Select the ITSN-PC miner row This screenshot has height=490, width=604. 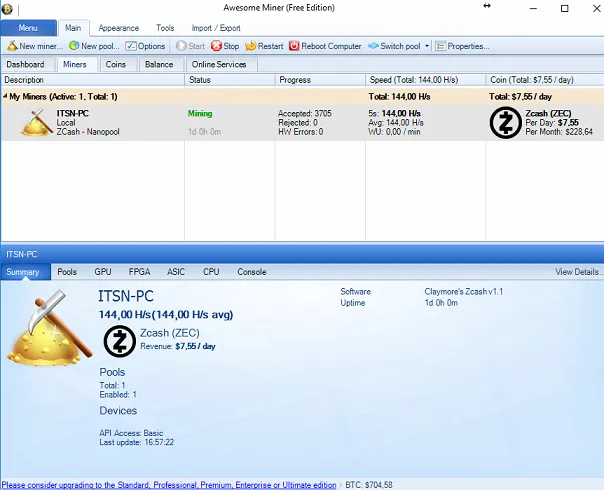302,122
